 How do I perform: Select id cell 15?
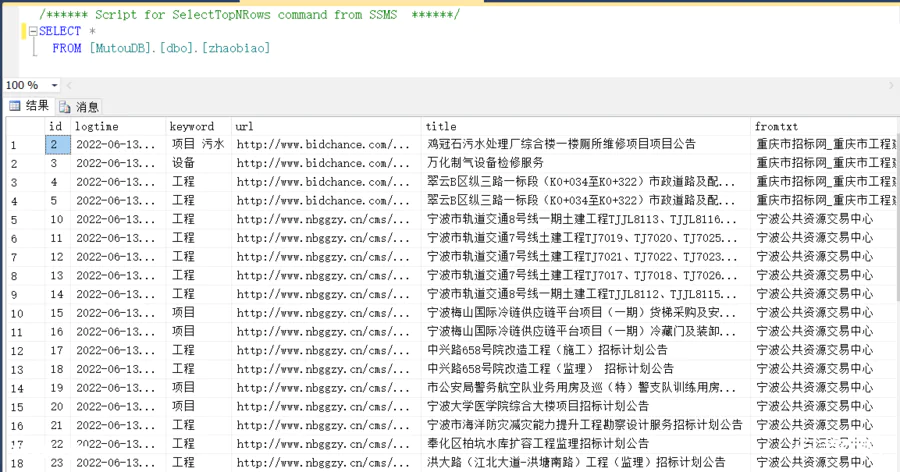[x=57, y=313]
